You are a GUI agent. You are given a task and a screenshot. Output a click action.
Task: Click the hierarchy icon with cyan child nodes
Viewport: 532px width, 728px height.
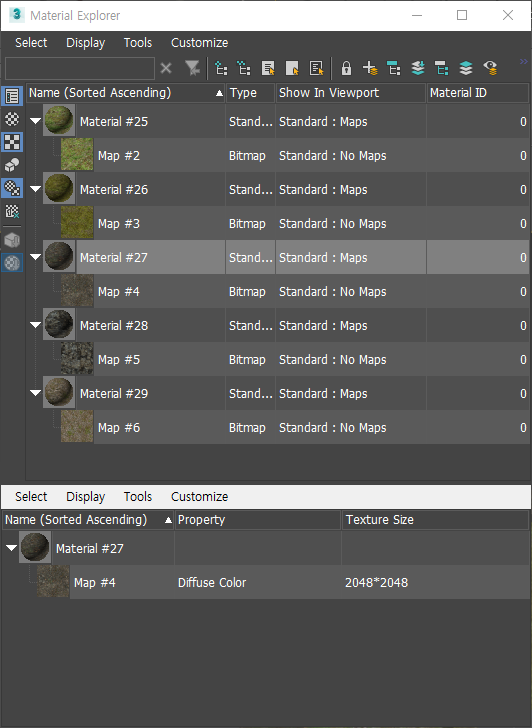point(441,69)
